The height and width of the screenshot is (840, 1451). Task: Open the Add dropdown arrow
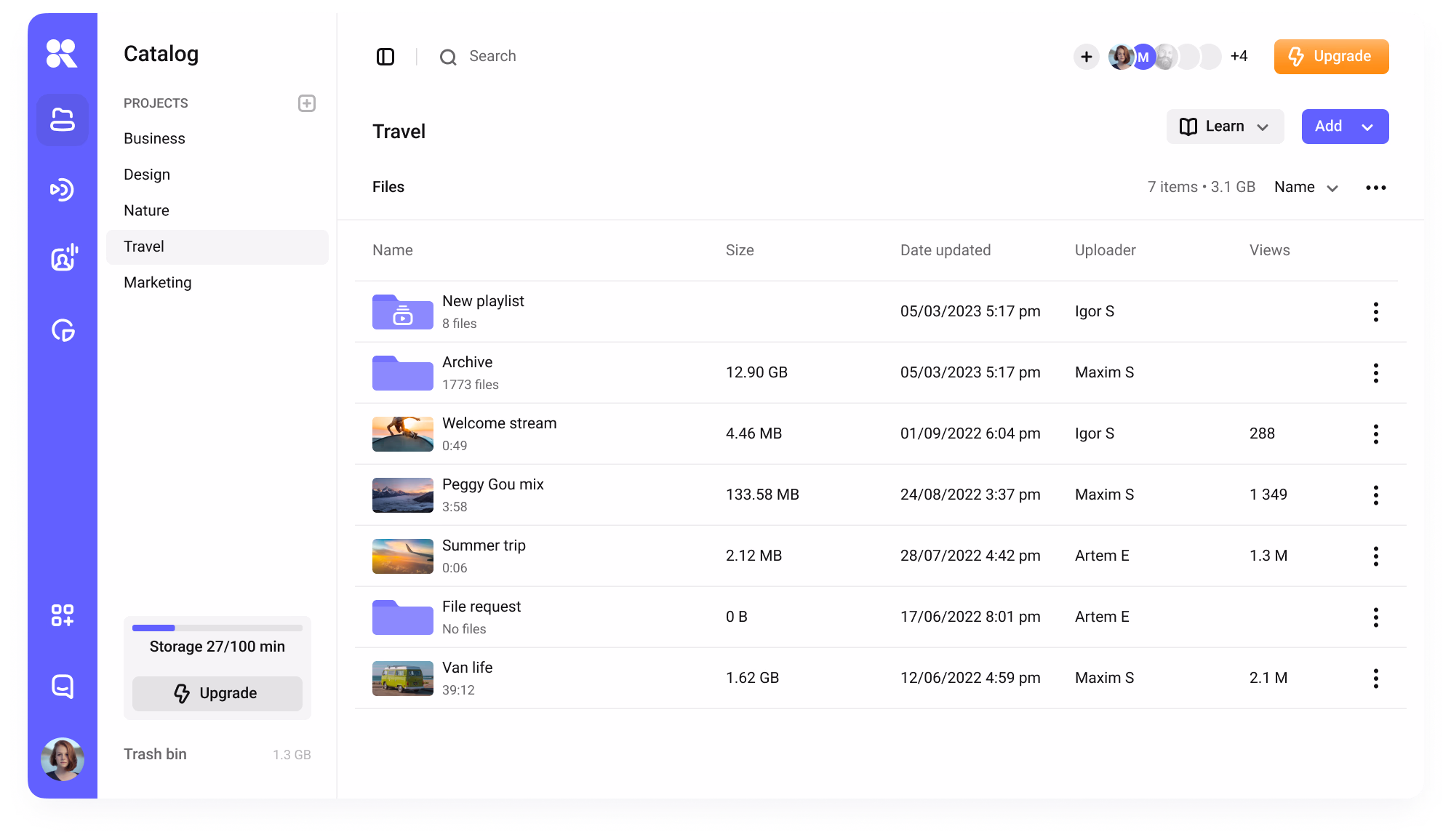coord(1367,127)
